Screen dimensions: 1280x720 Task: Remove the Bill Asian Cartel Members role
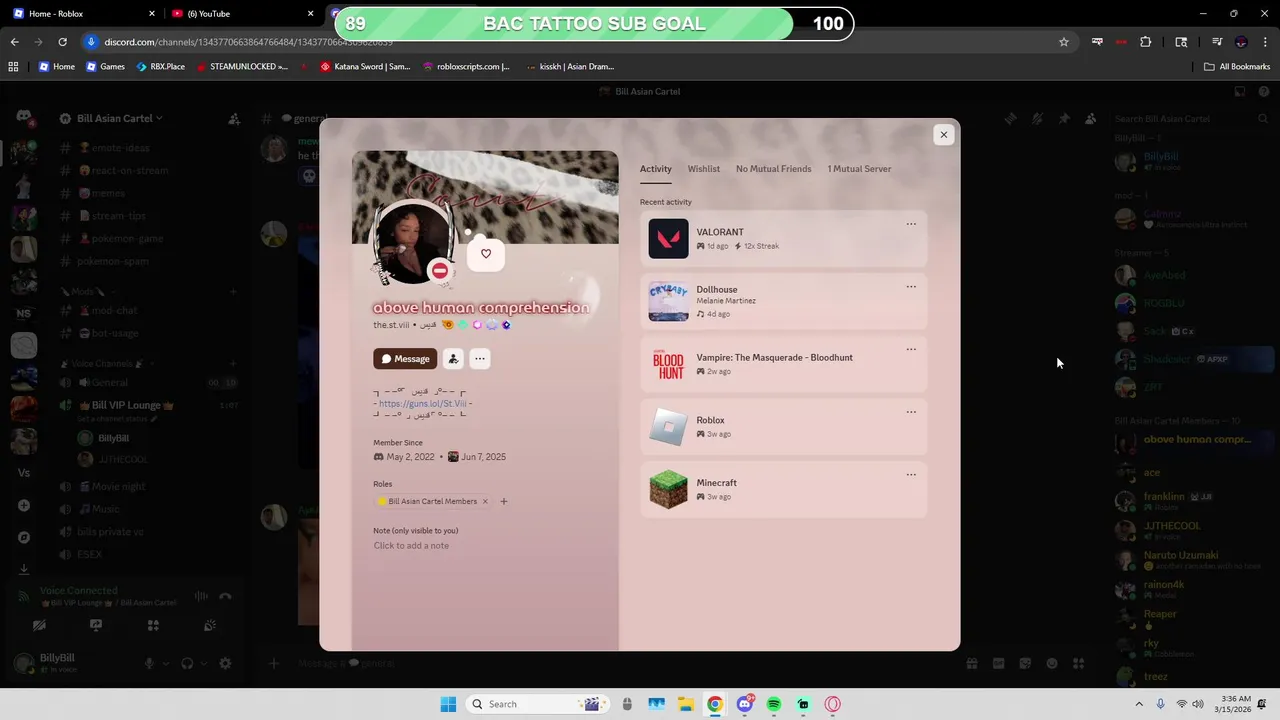point(485,502)
